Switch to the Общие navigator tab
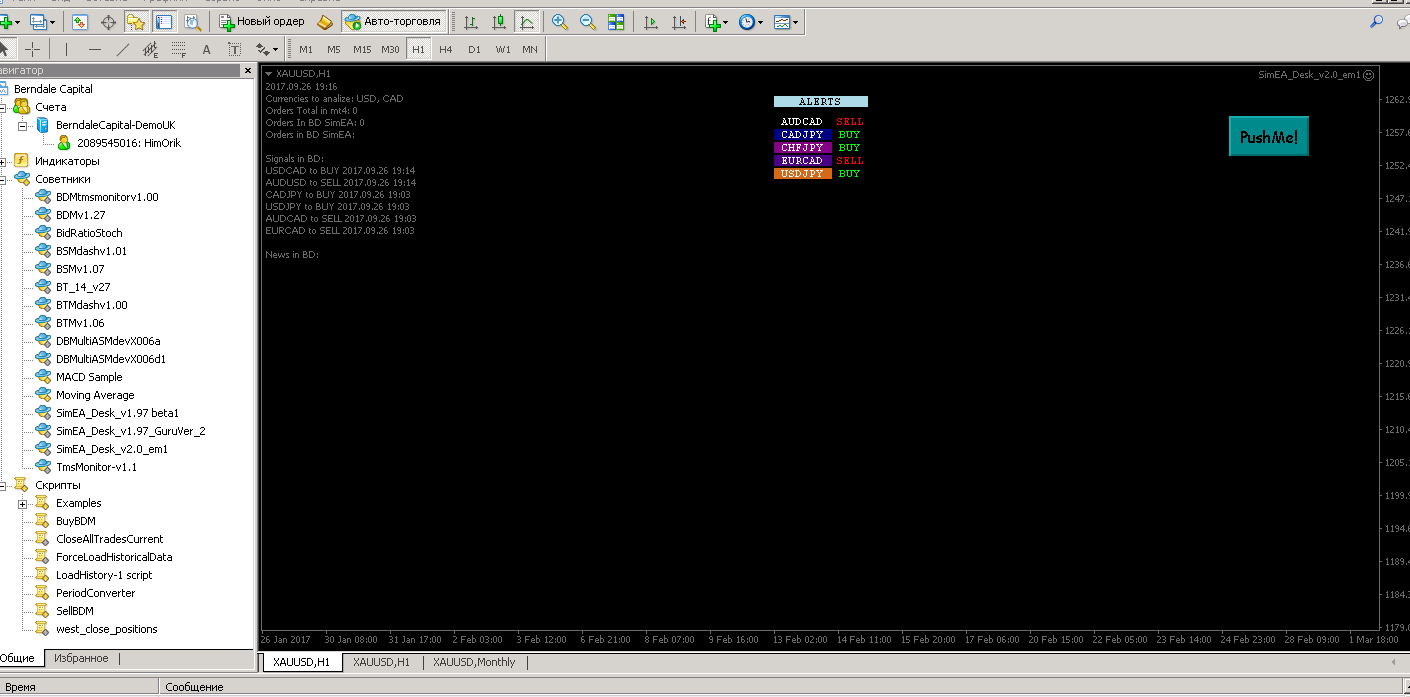 [x=20, y=658]
